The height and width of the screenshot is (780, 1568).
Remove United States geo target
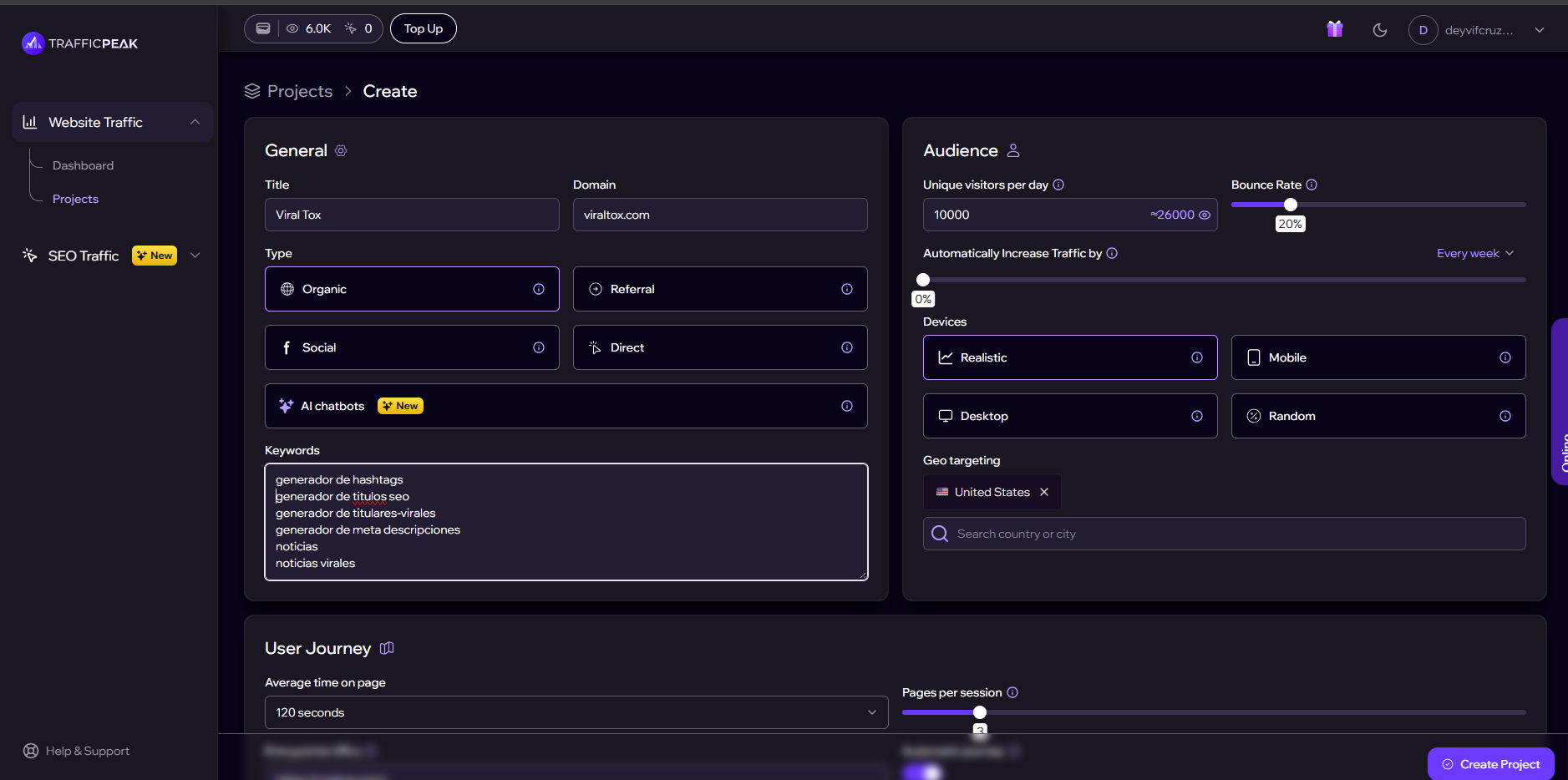point(1044,492)
